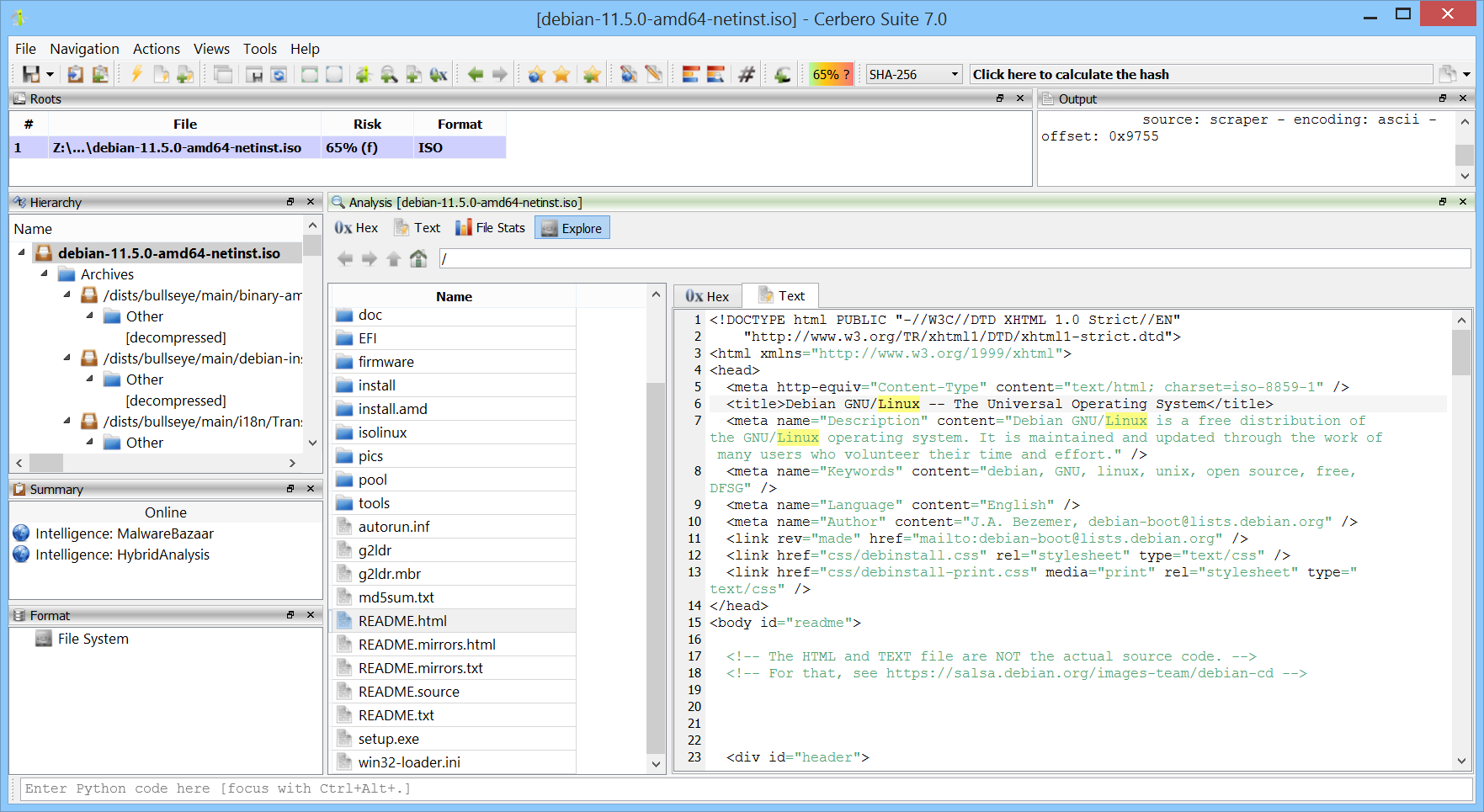This screenshot has width=1484, height=812.
Task: Click the save floppy disk toolbar icon
Action: [x=31, y=74]
